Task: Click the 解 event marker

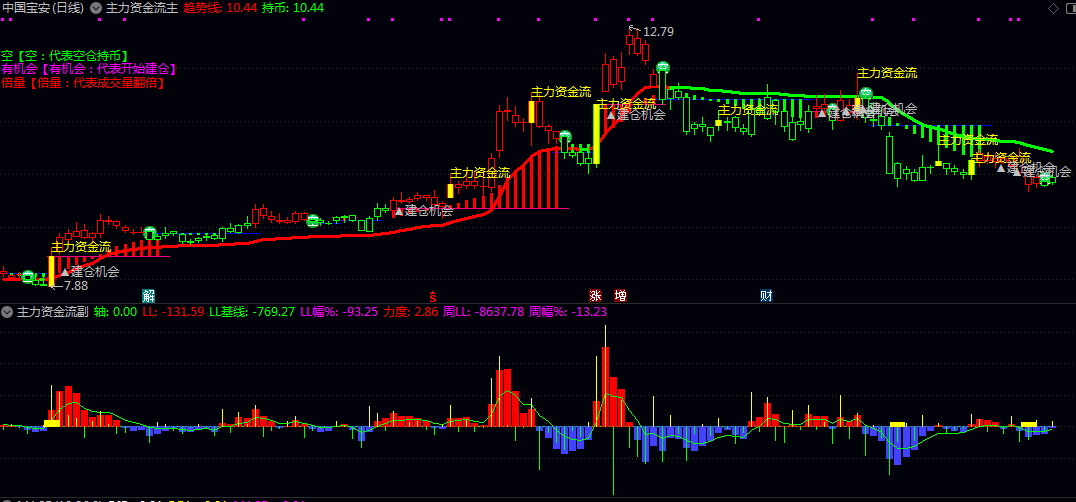Action: click(x=148, y=296)
